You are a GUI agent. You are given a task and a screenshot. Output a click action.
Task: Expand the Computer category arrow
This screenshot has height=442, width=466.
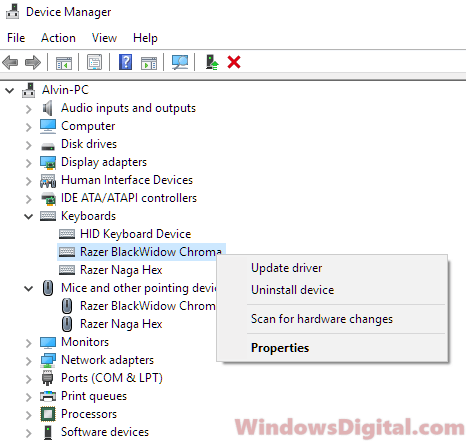click(x=29, y=127)
